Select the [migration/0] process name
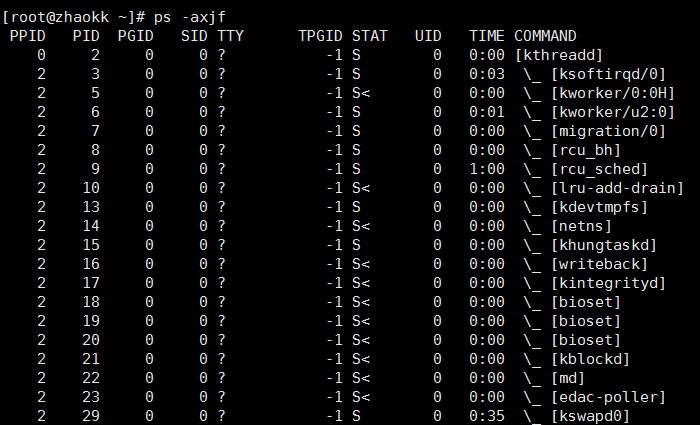This screenshot has height=425, width=700. coord(608,131)
